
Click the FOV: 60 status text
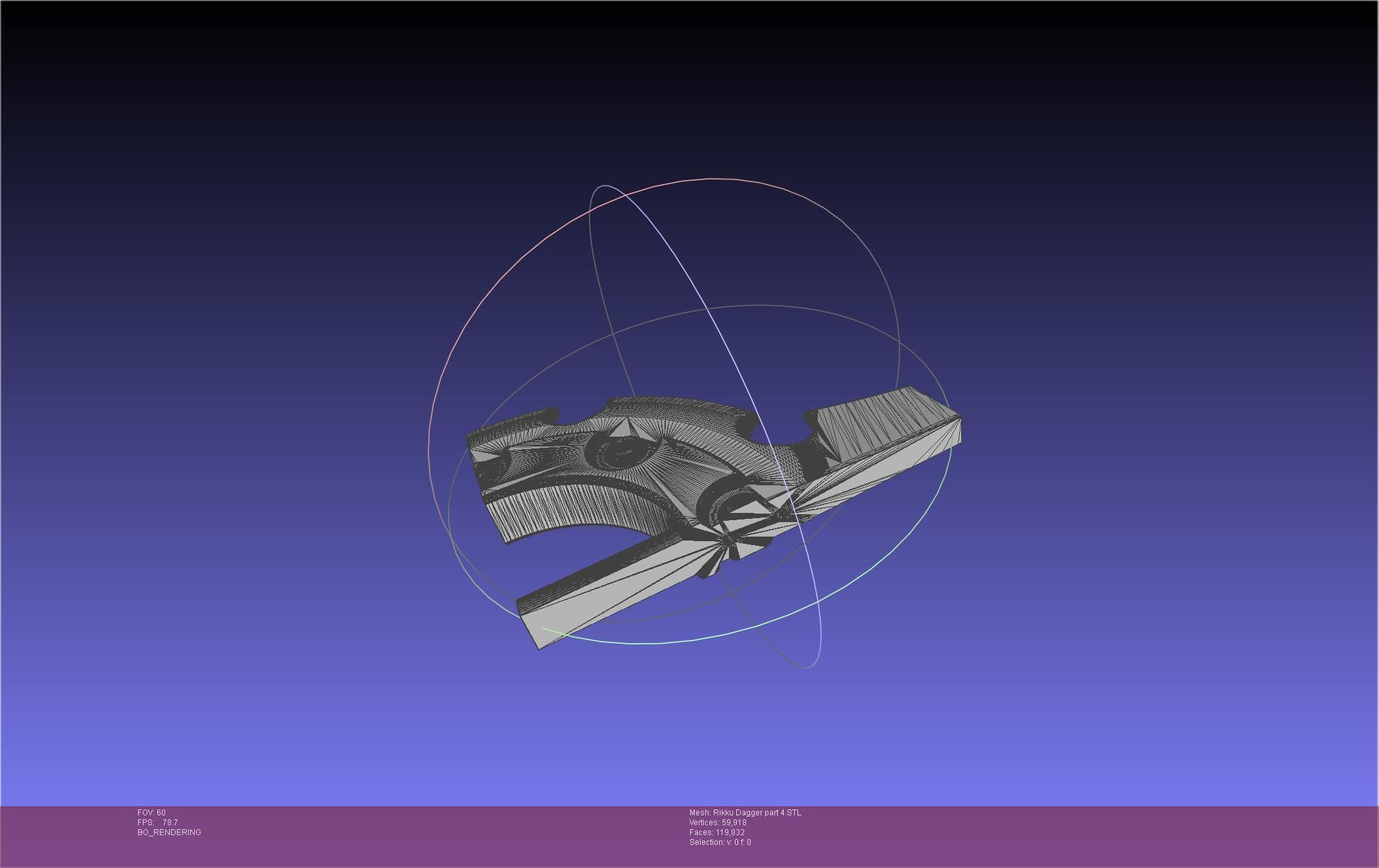[151, 813]
